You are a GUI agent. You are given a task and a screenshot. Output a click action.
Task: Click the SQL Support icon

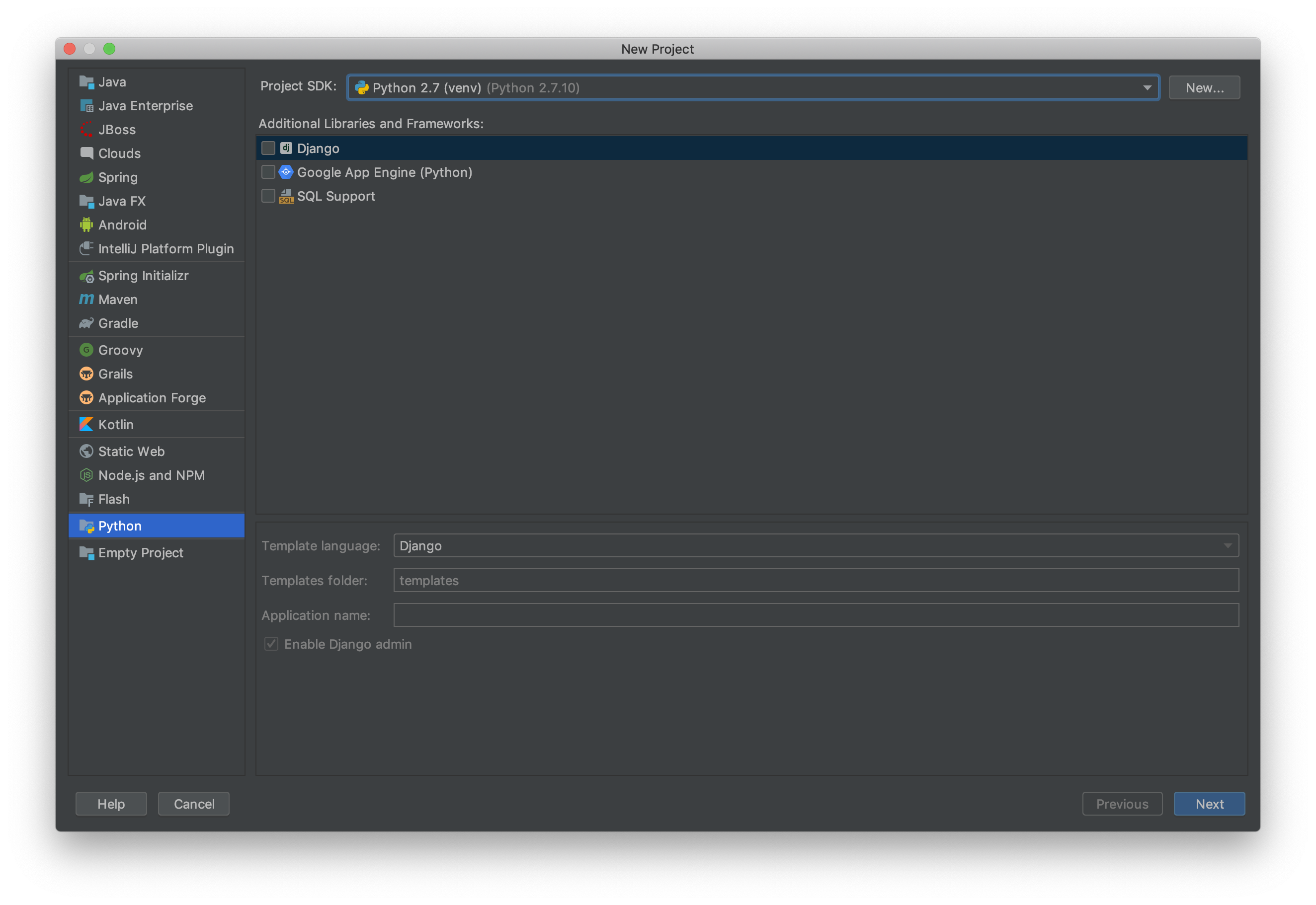click(286, 196)
